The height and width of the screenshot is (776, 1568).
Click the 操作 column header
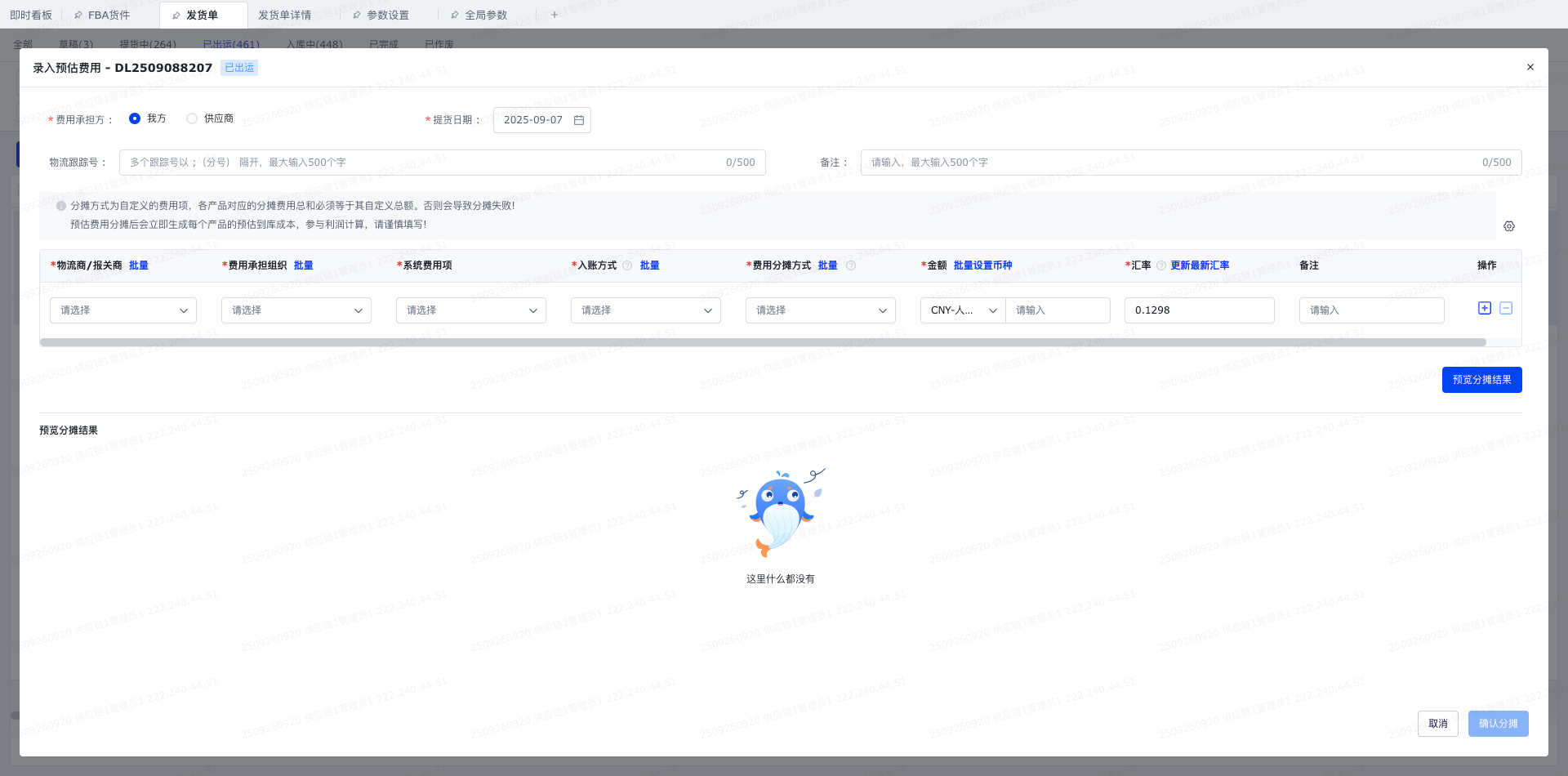[1487, 265]
